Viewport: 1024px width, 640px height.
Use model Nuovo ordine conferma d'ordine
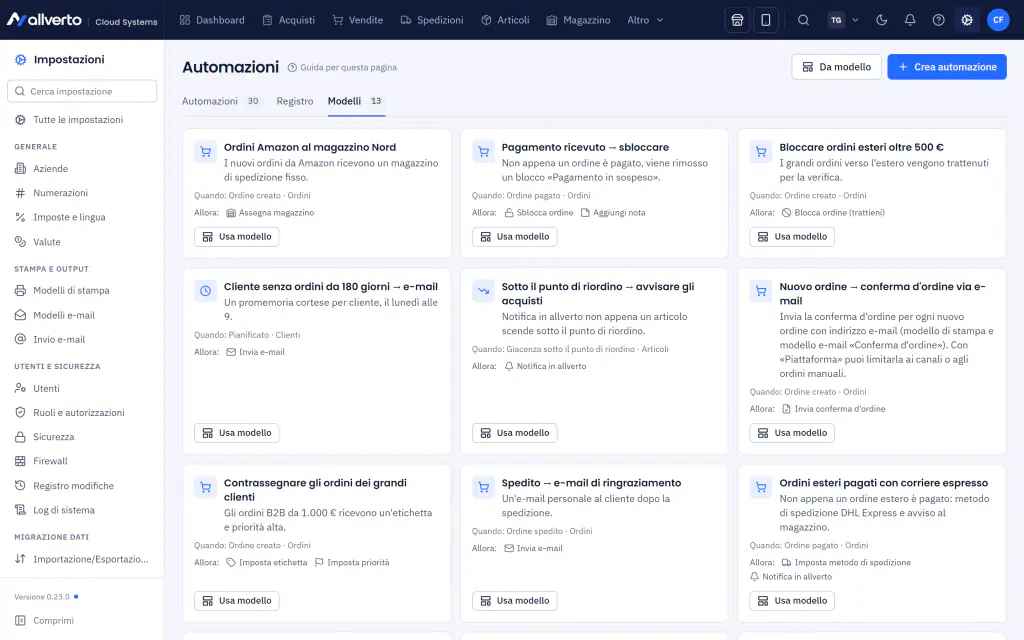click(792, 432)
